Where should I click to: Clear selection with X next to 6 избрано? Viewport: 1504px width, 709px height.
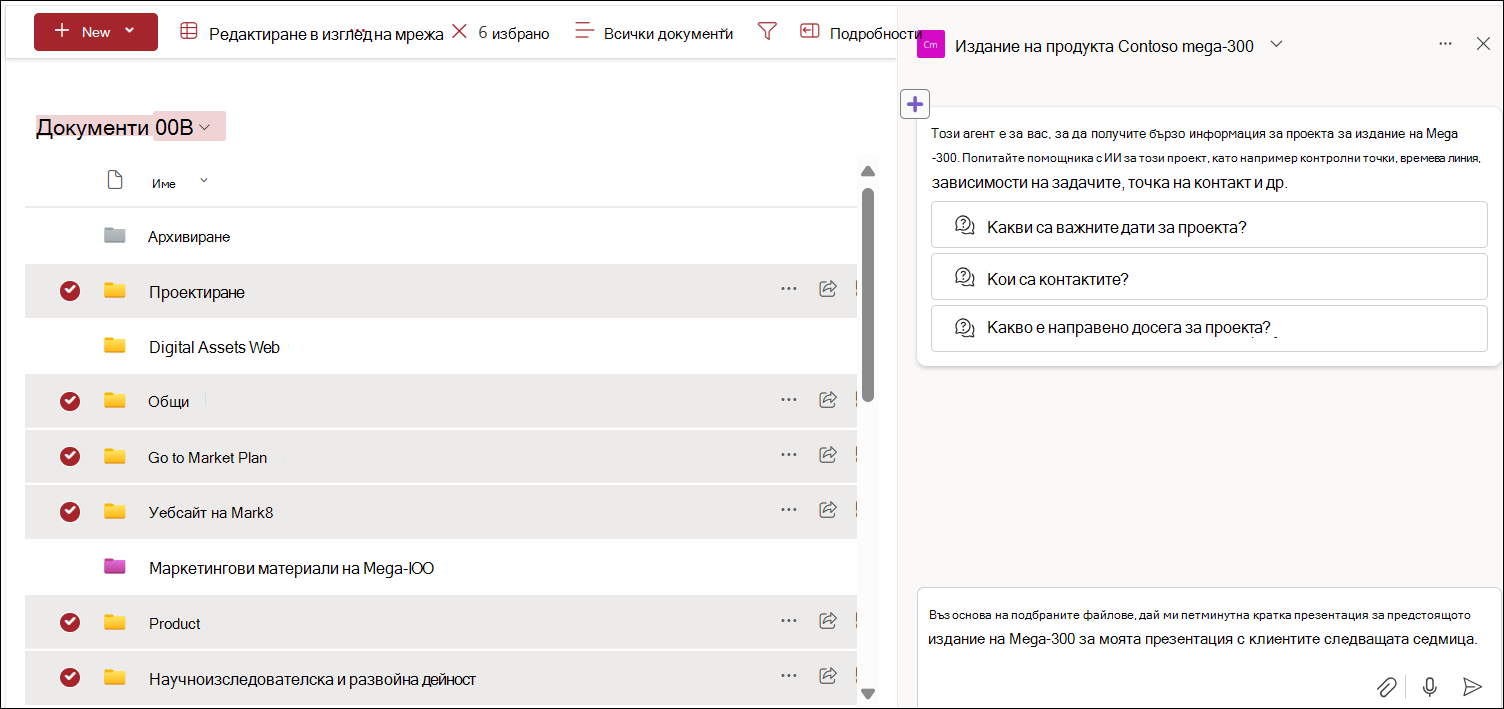459,32
